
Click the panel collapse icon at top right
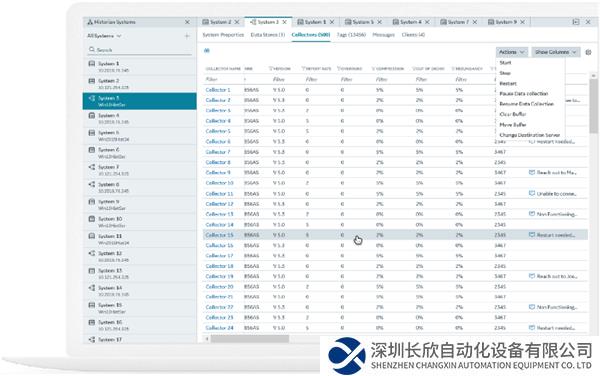[576, 22]
